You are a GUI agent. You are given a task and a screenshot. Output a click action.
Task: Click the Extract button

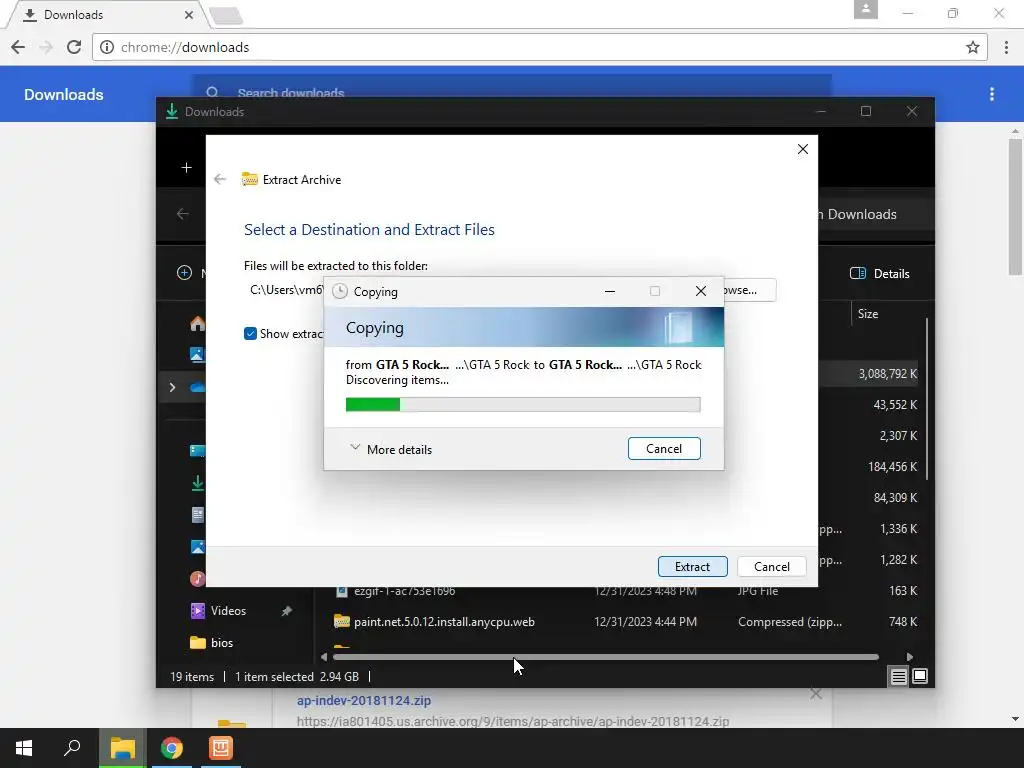(x=692, y=566)
